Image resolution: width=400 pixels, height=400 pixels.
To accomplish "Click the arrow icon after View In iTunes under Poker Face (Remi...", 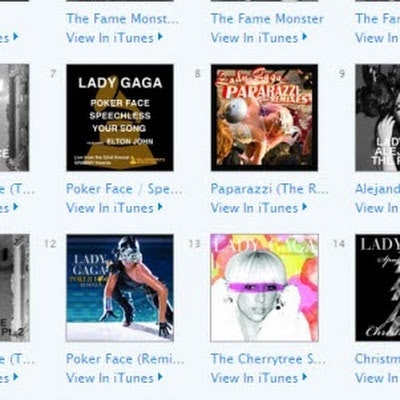I will coord(160,377).
